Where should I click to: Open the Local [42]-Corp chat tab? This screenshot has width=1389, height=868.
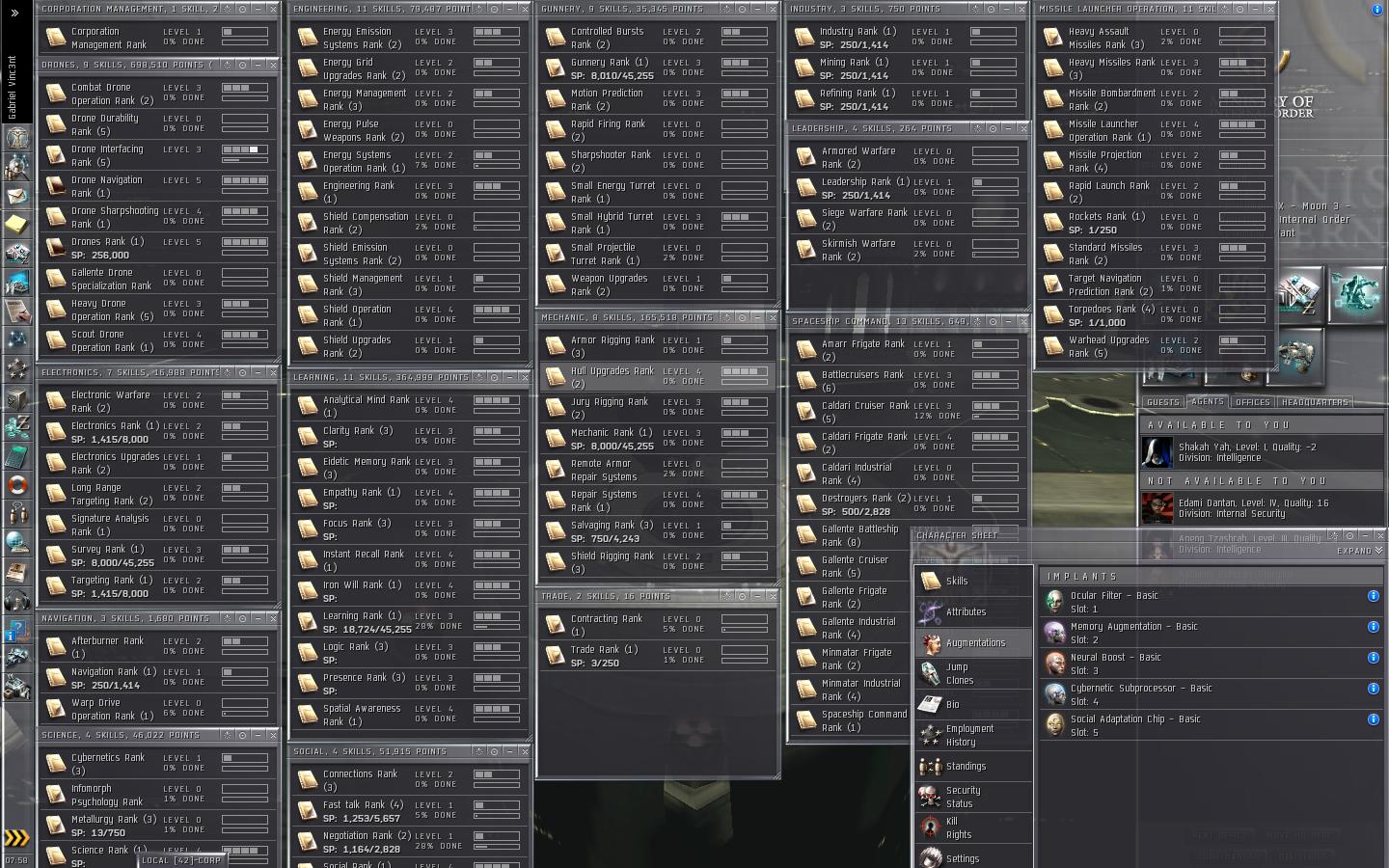point(181,860)
